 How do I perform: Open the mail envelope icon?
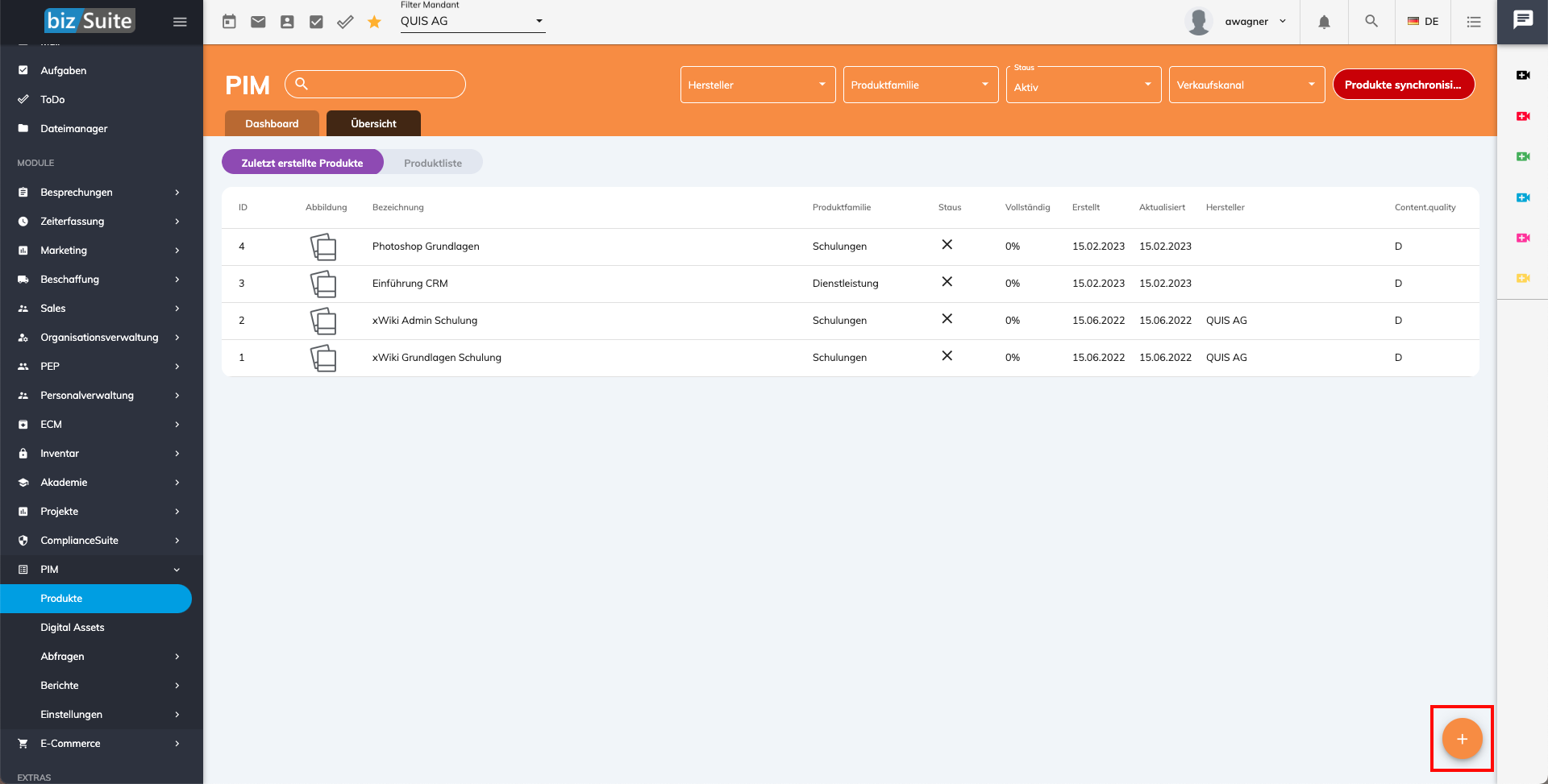point(258,22)
